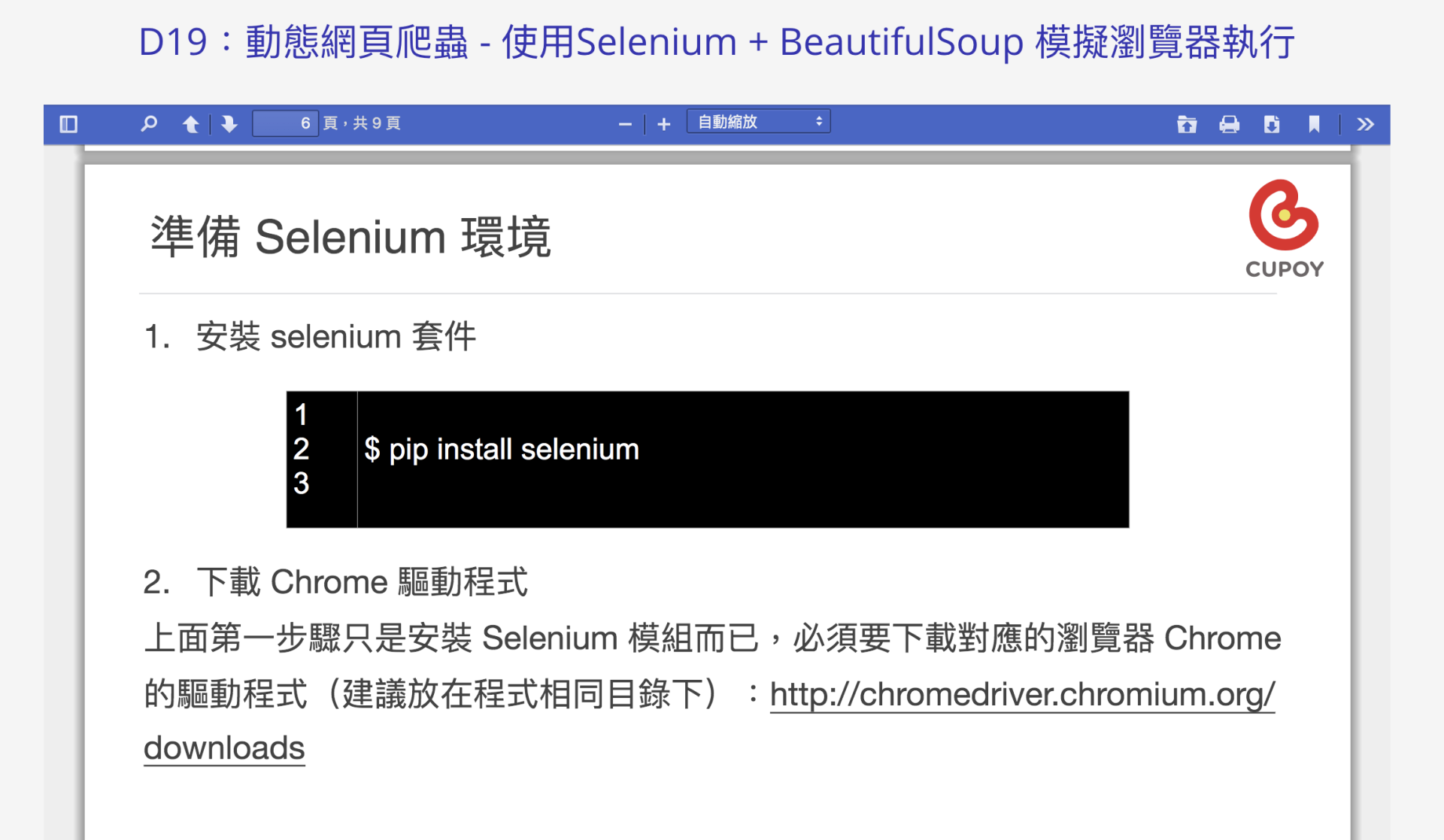Image resolution: width=1444 pixels, height=840 pixels.
Task: Open the 自動縮放 zoom dropdown
Action: pos(758,122)
